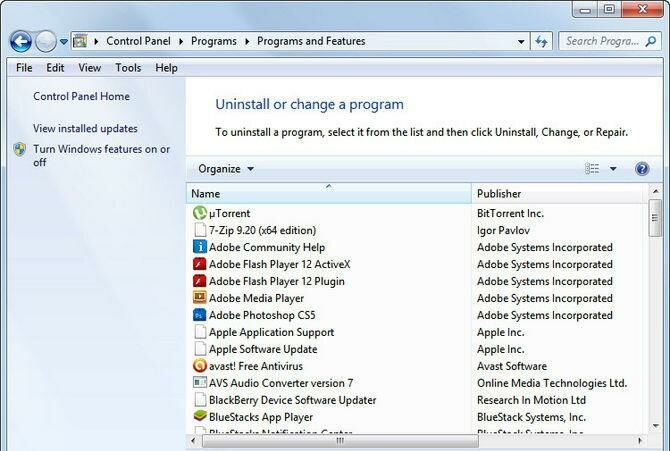Click the blue Help question mark icon
The image size is (670, 451).
click(x=642, y=169)
